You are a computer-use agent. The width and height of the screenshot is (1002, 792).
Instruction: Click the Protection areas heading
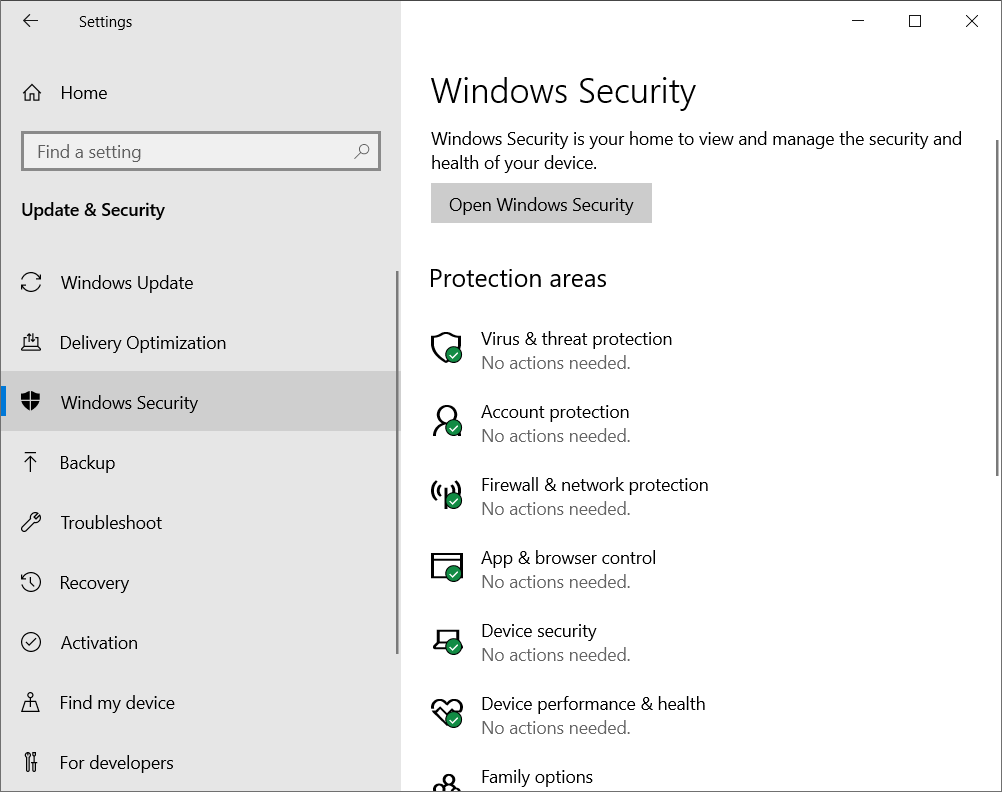point(518,279)
